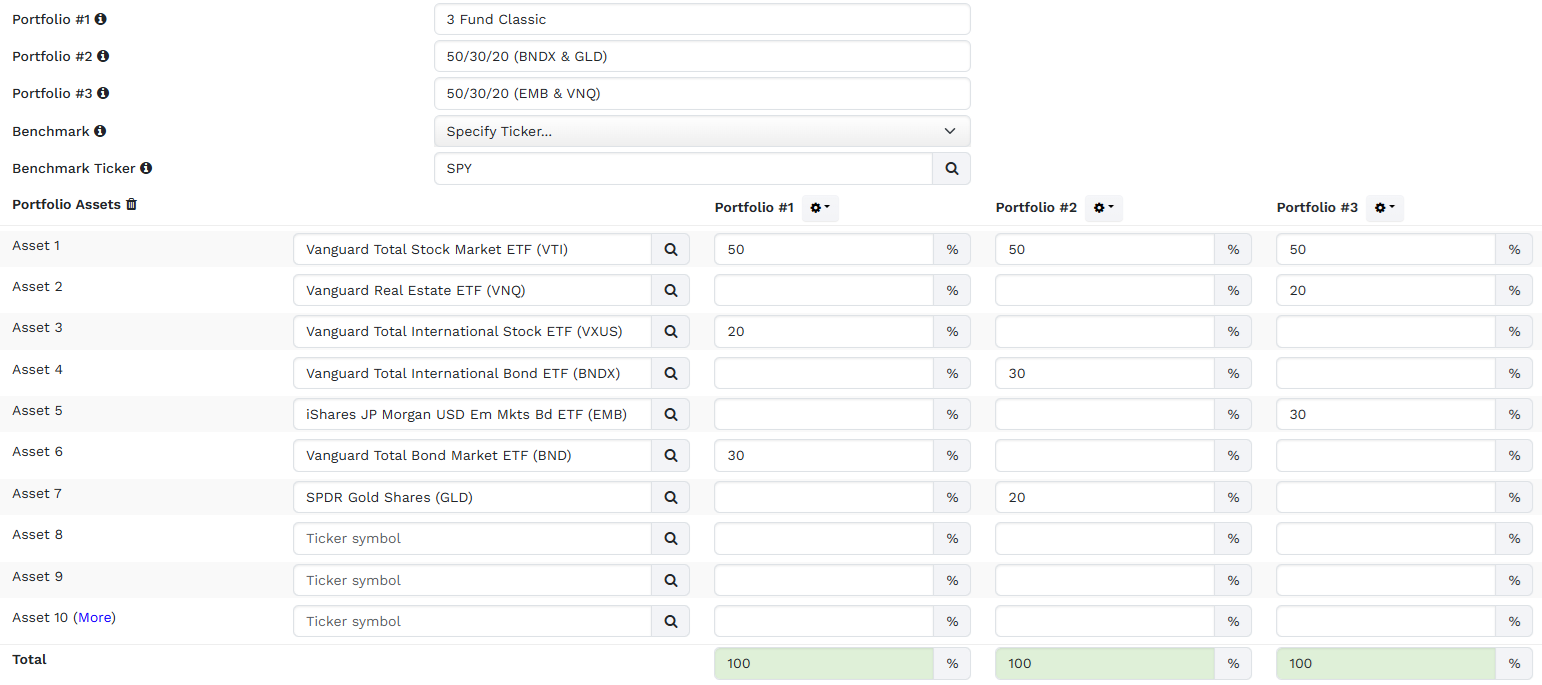
Task: Click Portfolio #1 empty allocation for Asset 8
Action: pos(824,538)
